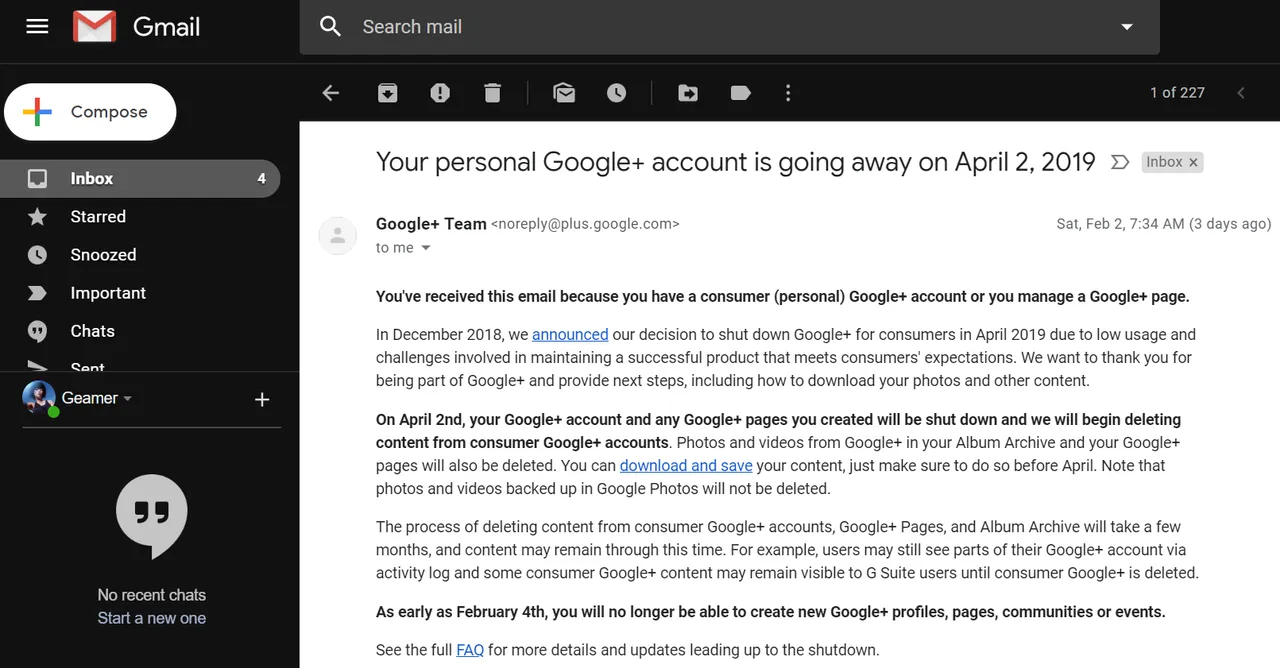The height and width of the screenshot is (668, 1280).
Task: Click the sender avatar placeholder
Action: [338, 236]
